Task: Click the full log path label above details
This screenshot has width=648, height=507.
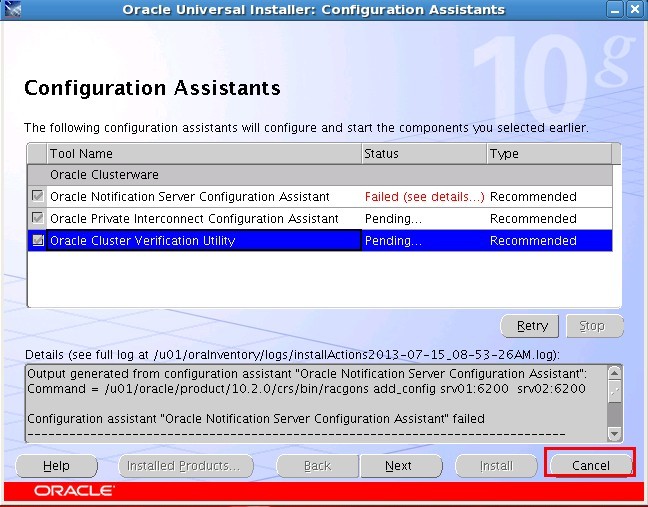Action: [292, 355]
